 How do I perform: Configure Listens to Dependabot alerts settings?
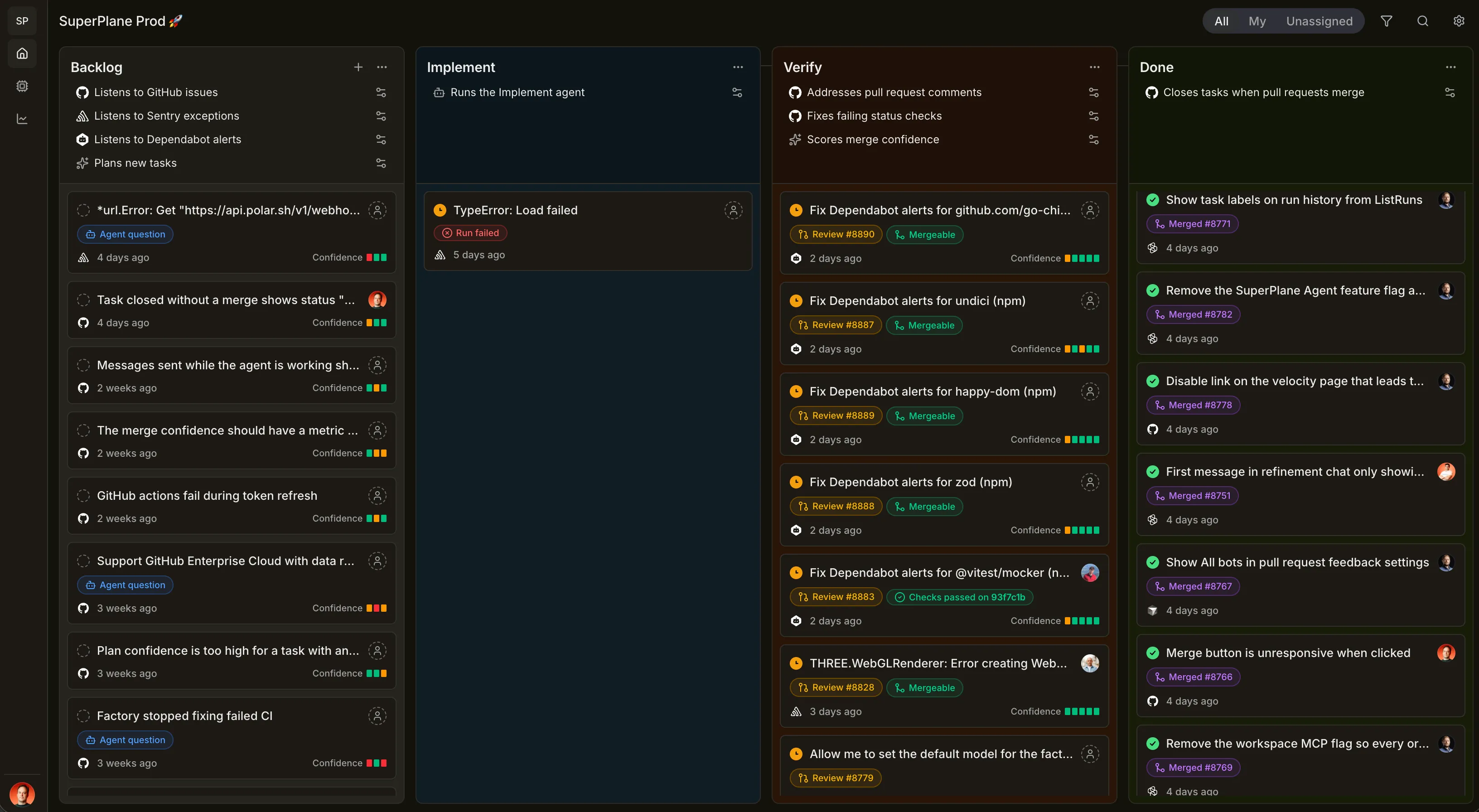click(x=381, y=140)
